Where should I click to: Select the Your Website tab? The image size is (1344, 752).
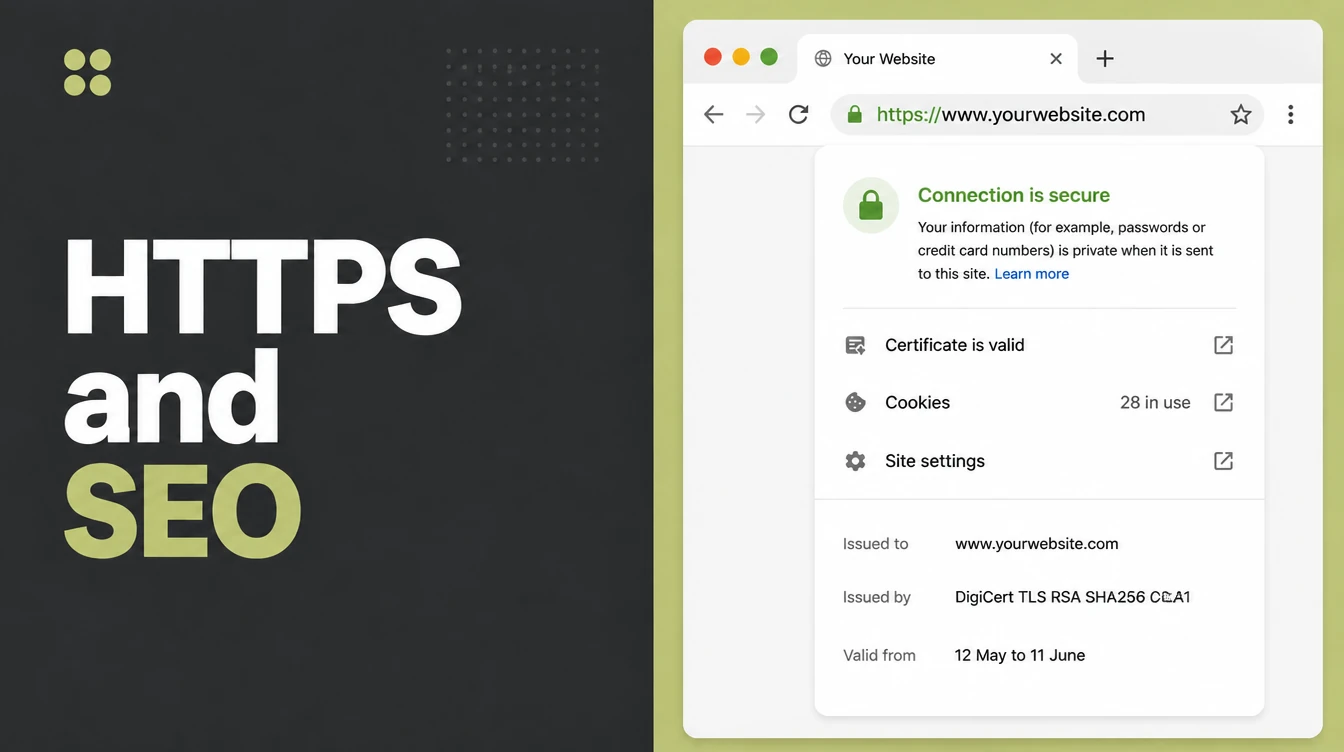[937, 59]
